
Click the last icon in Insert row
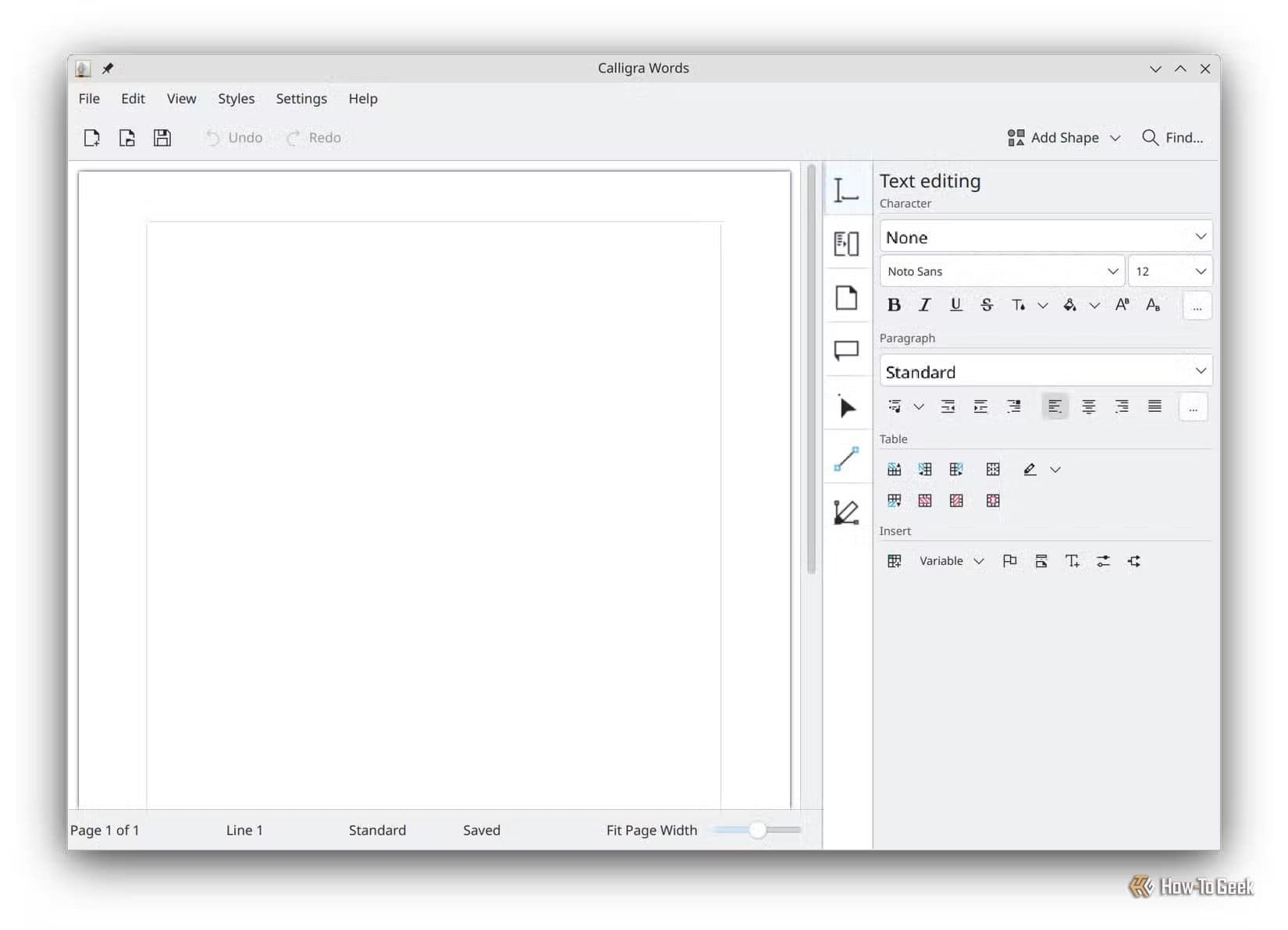click(1134, 561)
